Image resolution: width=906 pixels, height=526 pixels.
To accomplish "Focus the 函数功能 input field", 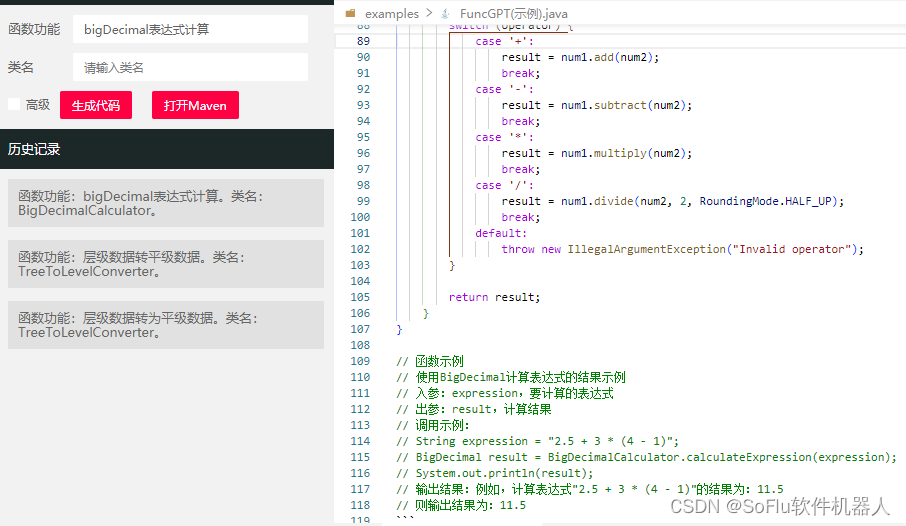I will click(190, 29).
